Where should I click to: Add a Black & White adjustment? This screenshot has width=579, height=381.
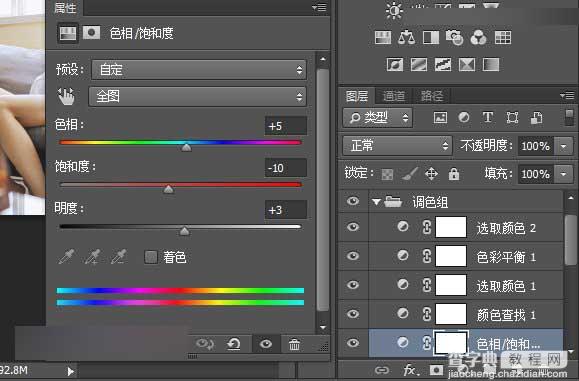[431, 37]
